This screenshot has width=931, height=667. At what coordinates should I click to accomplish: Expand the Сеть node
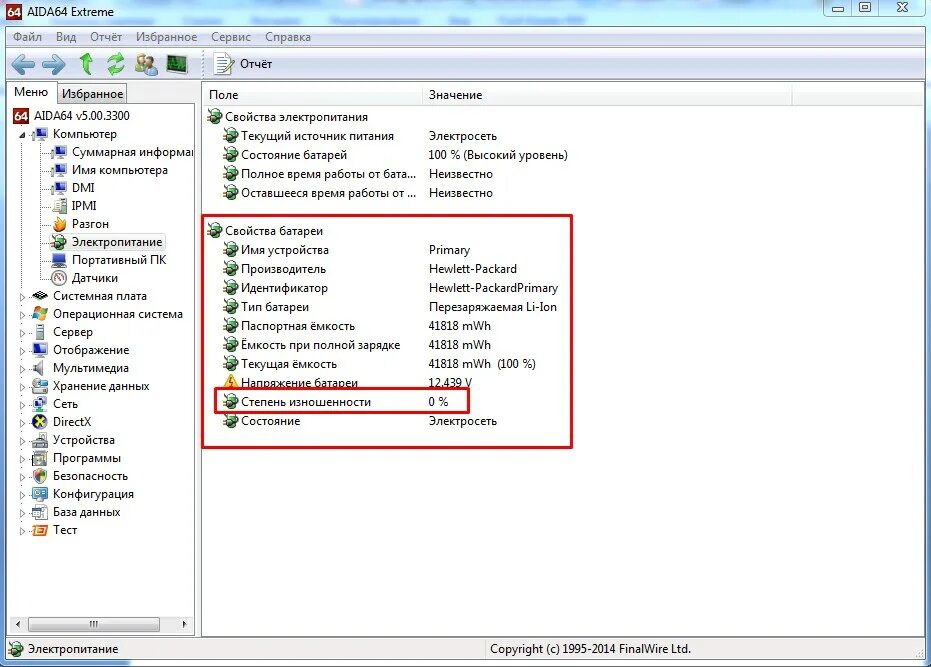click(x=23, y=404)
